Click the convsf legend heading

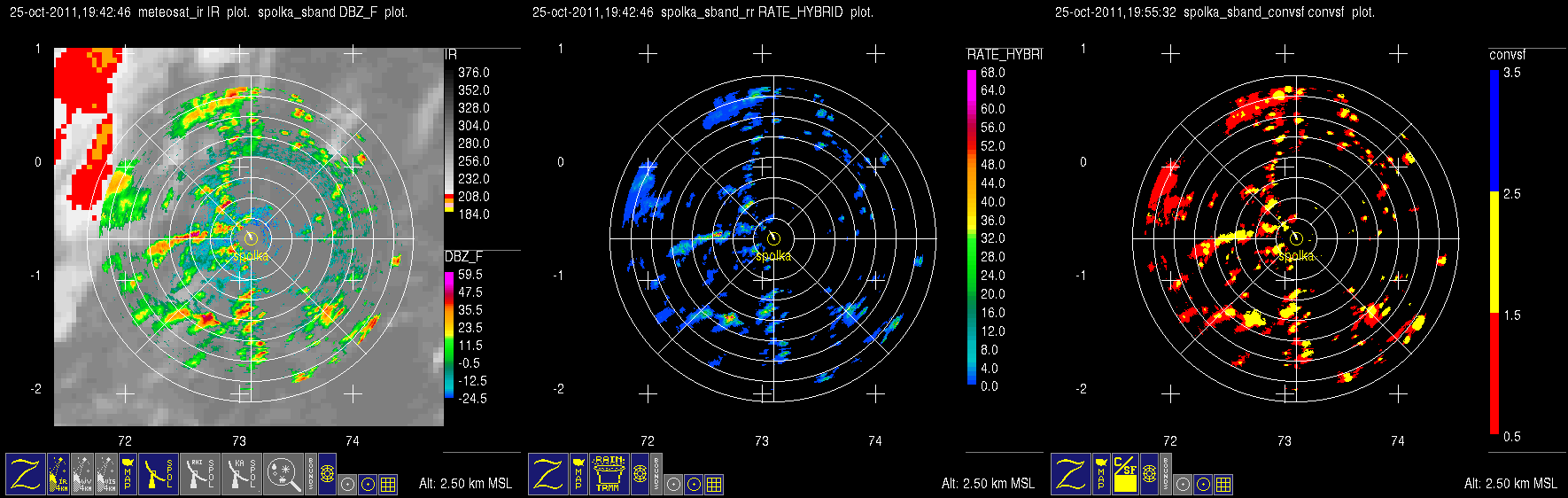coord(1508,54)
